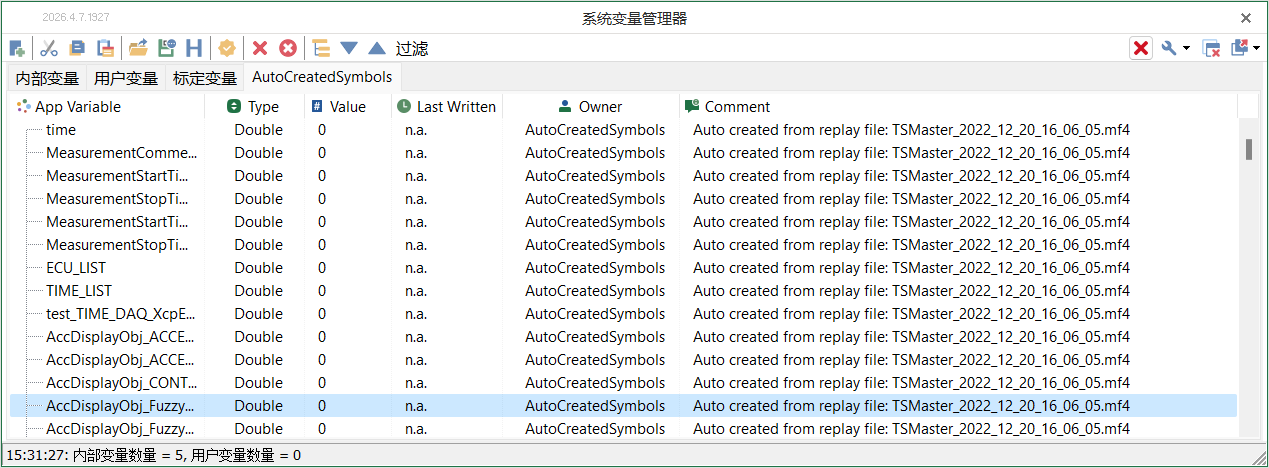The image size is (1269, 468).
Task: Select the AccDisplayObj_CONT... variable row
Action: 623,383
